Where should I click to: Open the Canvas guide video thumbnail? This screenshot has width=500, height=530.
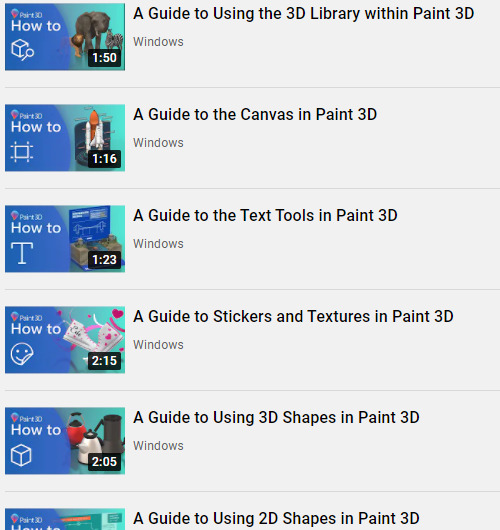coord(65,138)
